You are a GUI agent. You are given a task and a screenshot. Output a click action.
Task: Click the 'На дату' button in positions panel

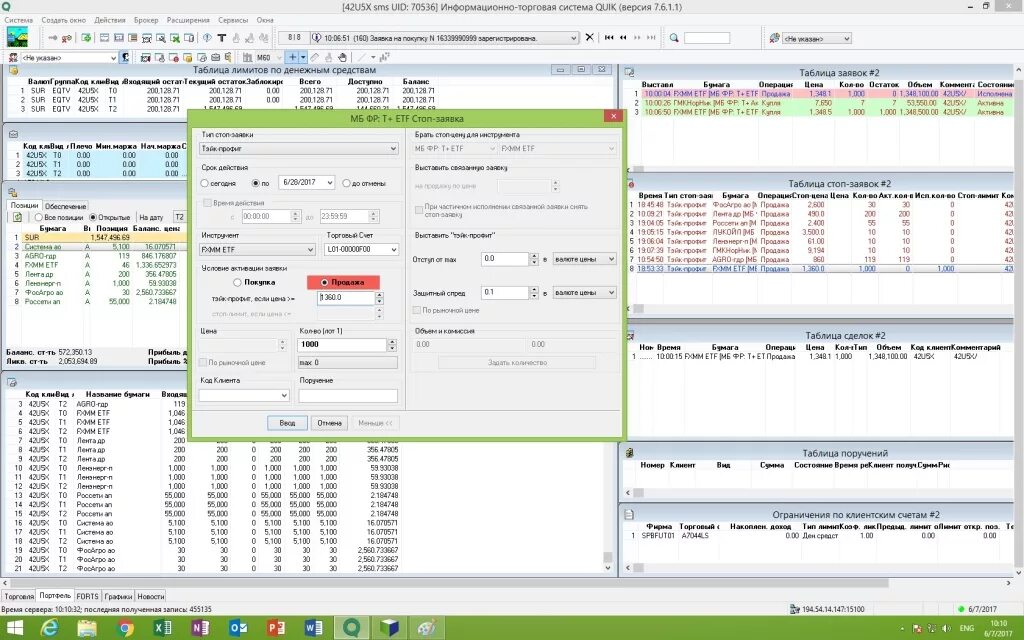(152, 217)
